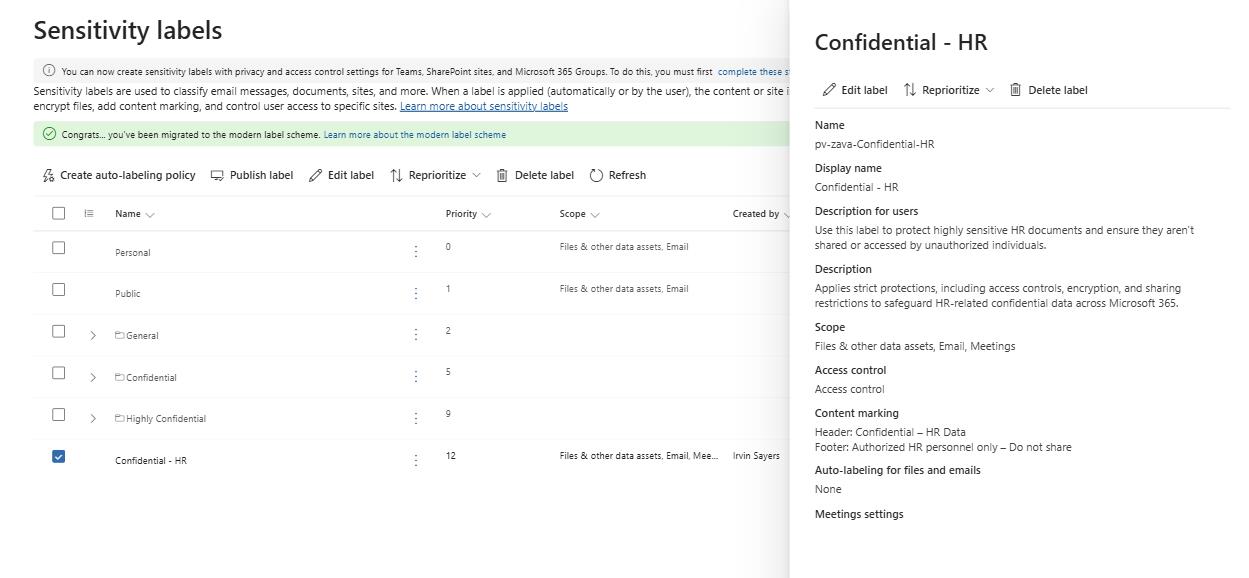Screen dimensions: 1249x578
Task: Click Delete label in details panel
Action: pyautogui.click(x=1048, y=90)
